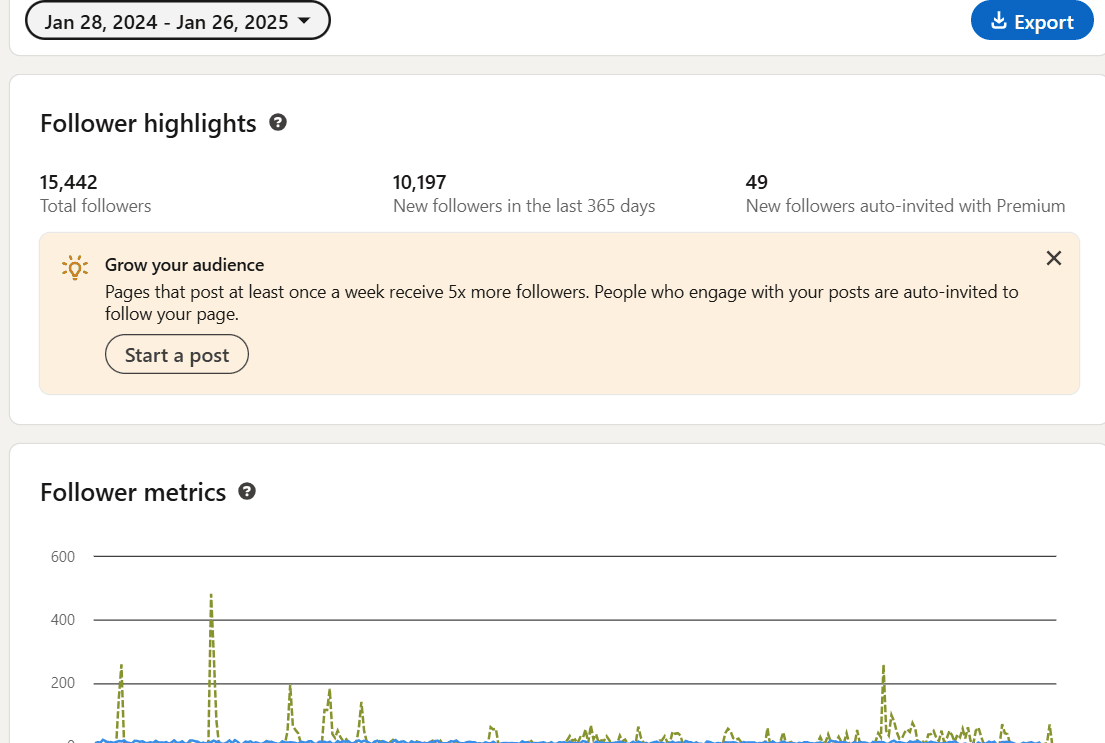Click the Total followers label
The width and height of the screenshot is (1105, 743).
96,206
